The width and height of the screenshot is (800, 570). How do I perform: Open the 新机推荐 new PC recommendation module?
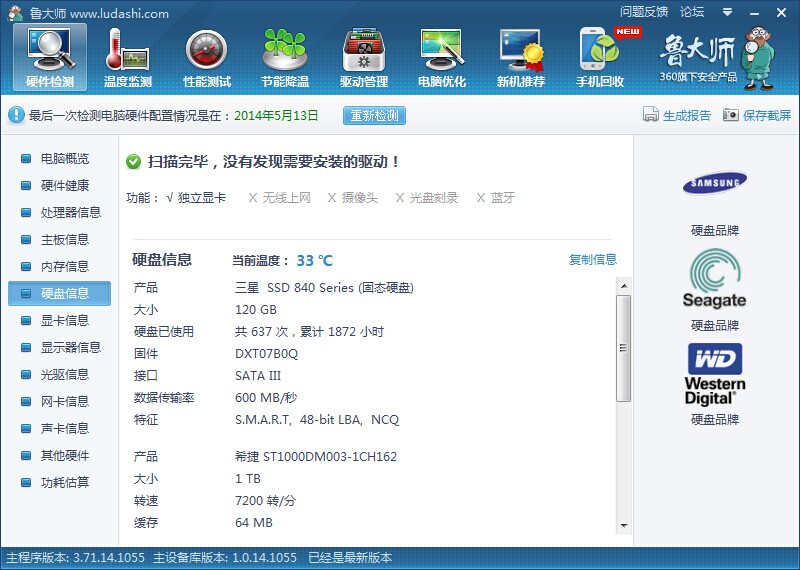521,58
